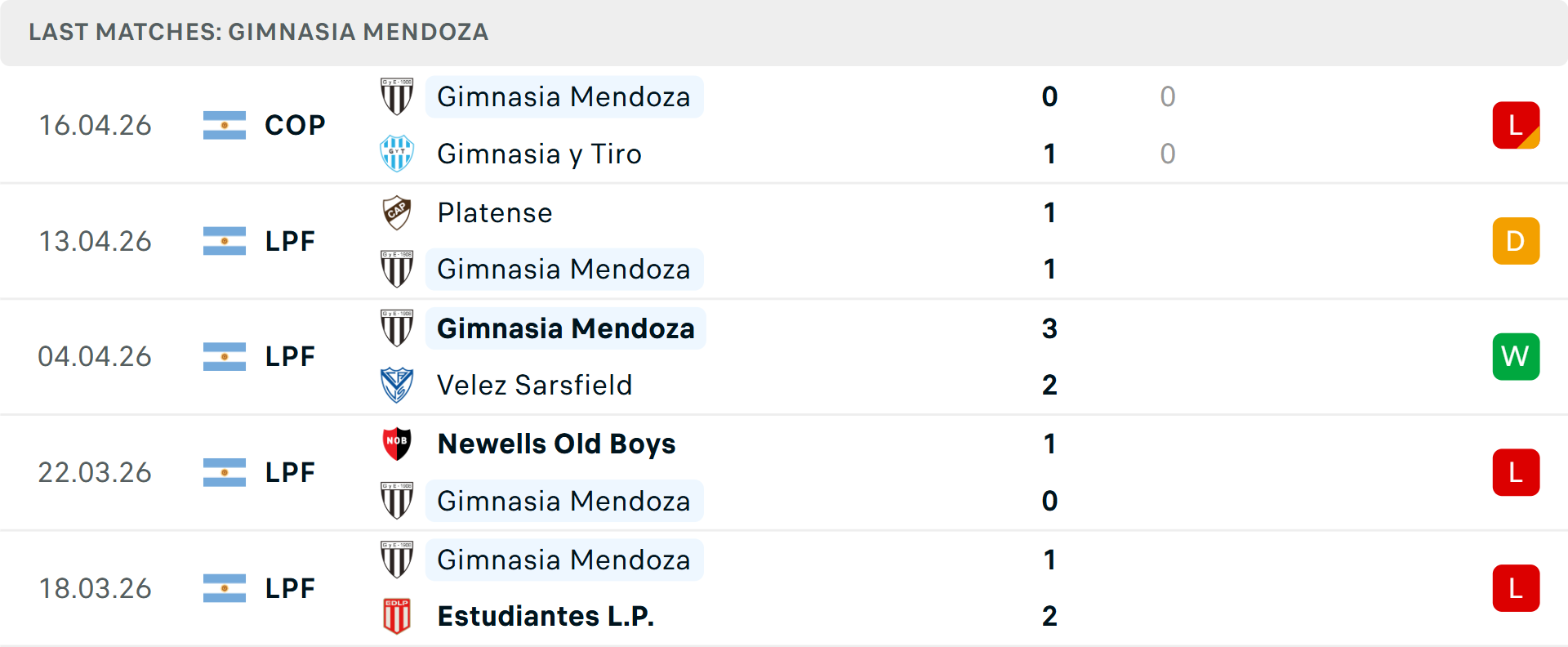Image resolution: width=1568 pixels, height=647 pixels.
Task: Open the Gimnasia y Tiro team link
Action: tap(539, 154)
